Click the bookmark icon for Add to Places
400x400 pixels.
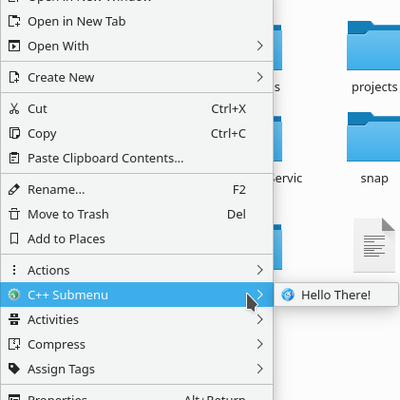pos(14,239)
